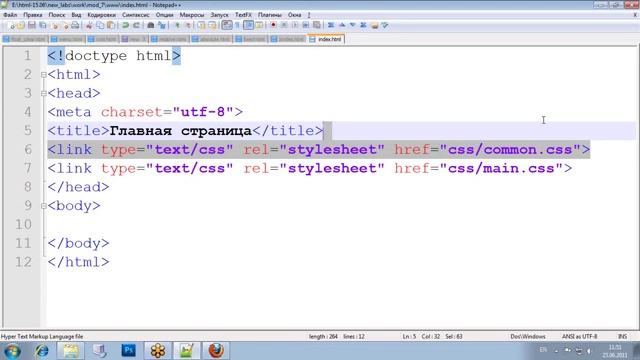This screenshot has width=640, height=360.
Task: Click the Zoom In toolbar icon
Action: (177, 25)
